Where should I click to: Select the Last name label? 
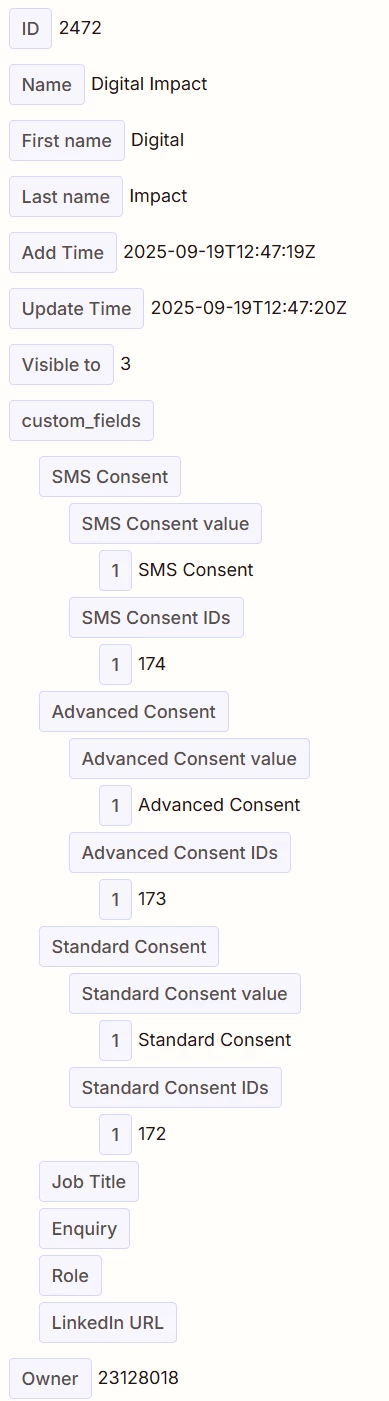(66, 197)
